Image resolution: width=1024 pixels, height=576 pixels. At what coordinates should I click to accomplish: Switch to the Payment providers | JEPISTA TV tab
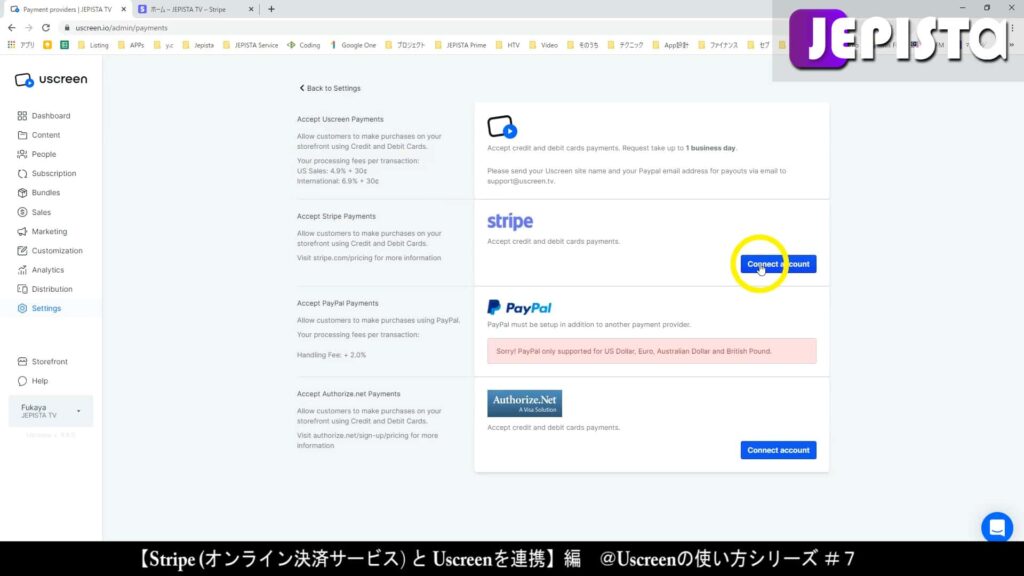pyautogui.click(x=68, y=9)
